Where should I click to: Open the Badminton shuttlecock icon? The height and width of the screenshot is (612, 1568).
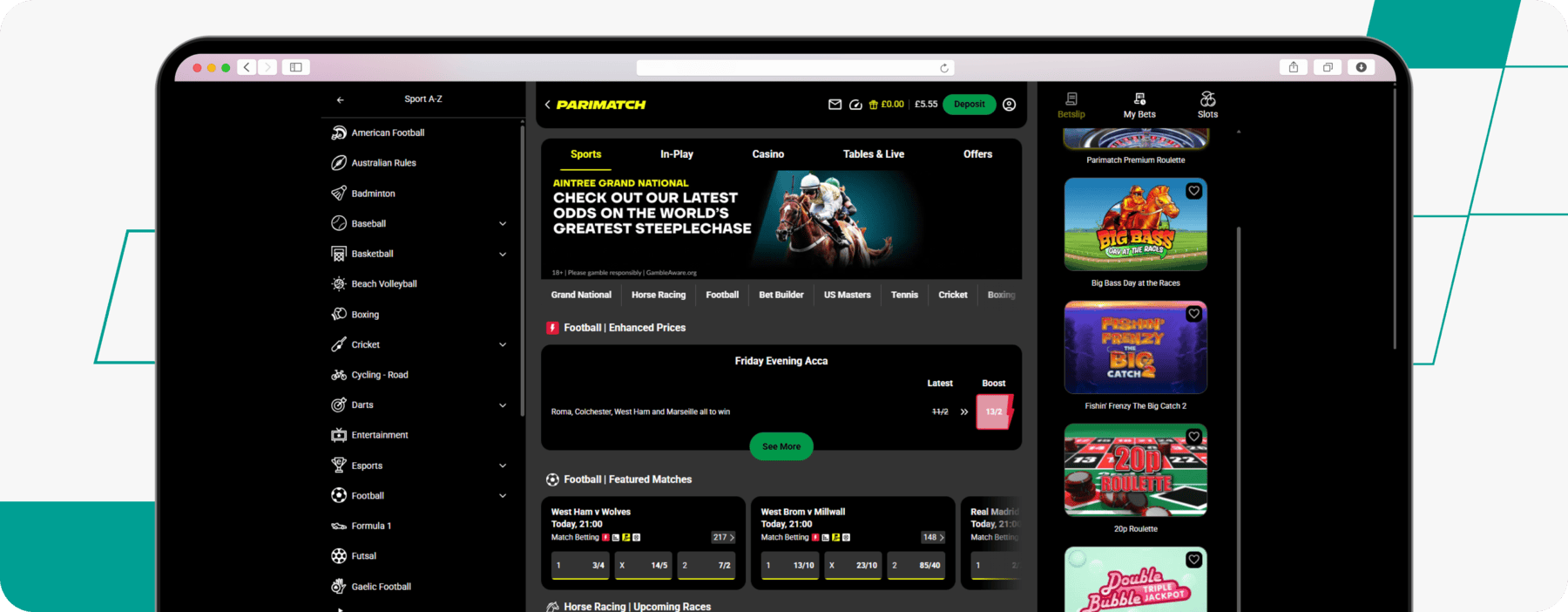(x=339, y=194)
